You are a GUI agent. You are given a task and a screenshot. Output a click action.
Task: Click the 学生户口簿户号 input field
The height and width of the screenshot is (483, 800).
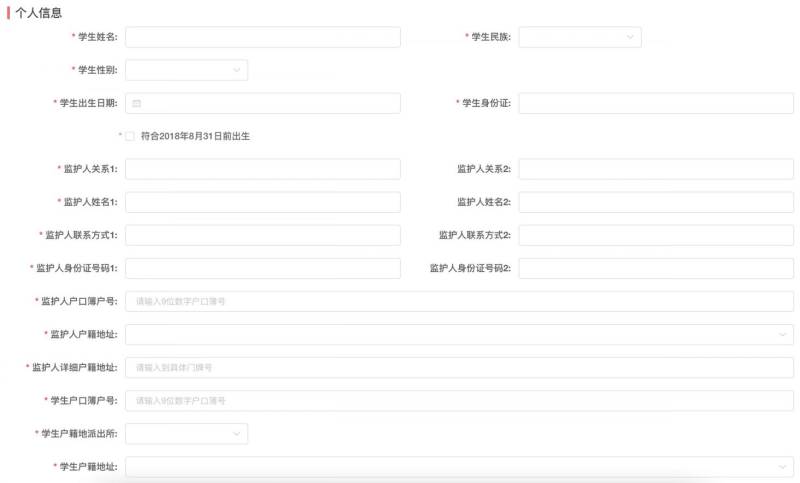pos(459,400)
